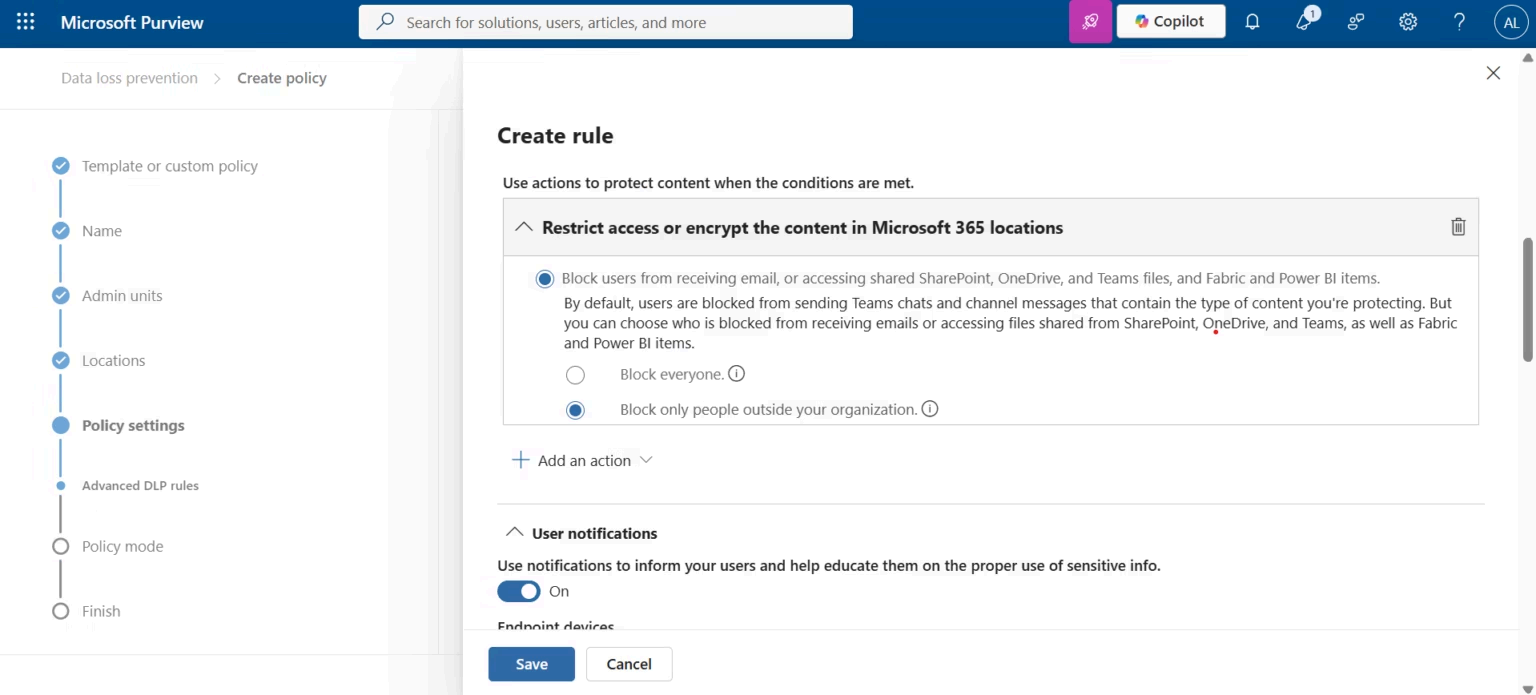Open the Add an action dropdown chevron
Screen dimensions: 1536x695
[646, 460]
